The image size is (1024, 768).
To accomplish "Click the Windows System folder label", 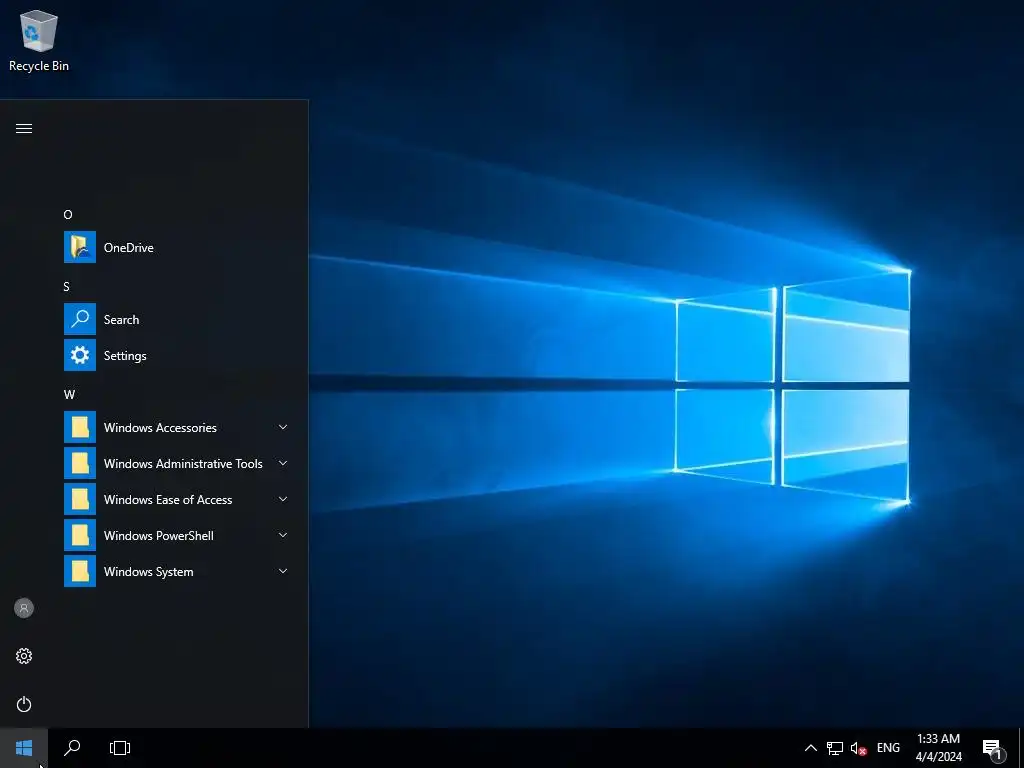I will click(148, 571).
